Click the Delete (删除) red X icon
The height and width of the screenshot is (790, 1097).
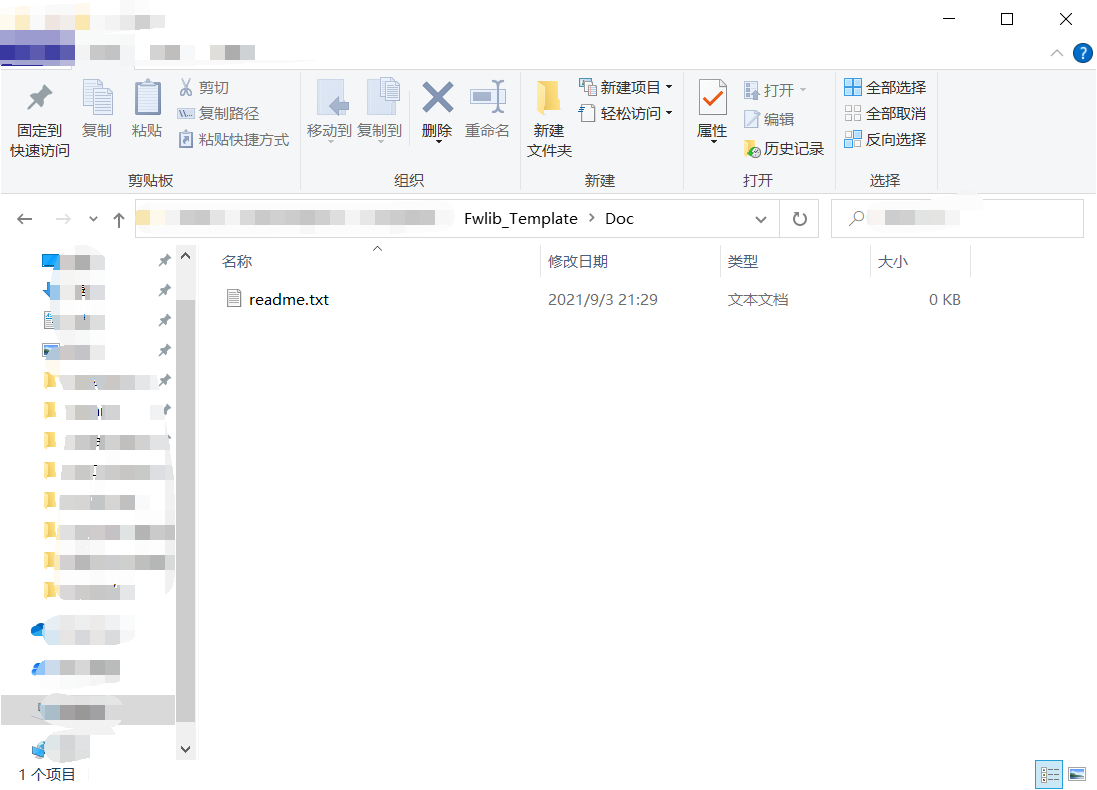[x=437, y=97]
